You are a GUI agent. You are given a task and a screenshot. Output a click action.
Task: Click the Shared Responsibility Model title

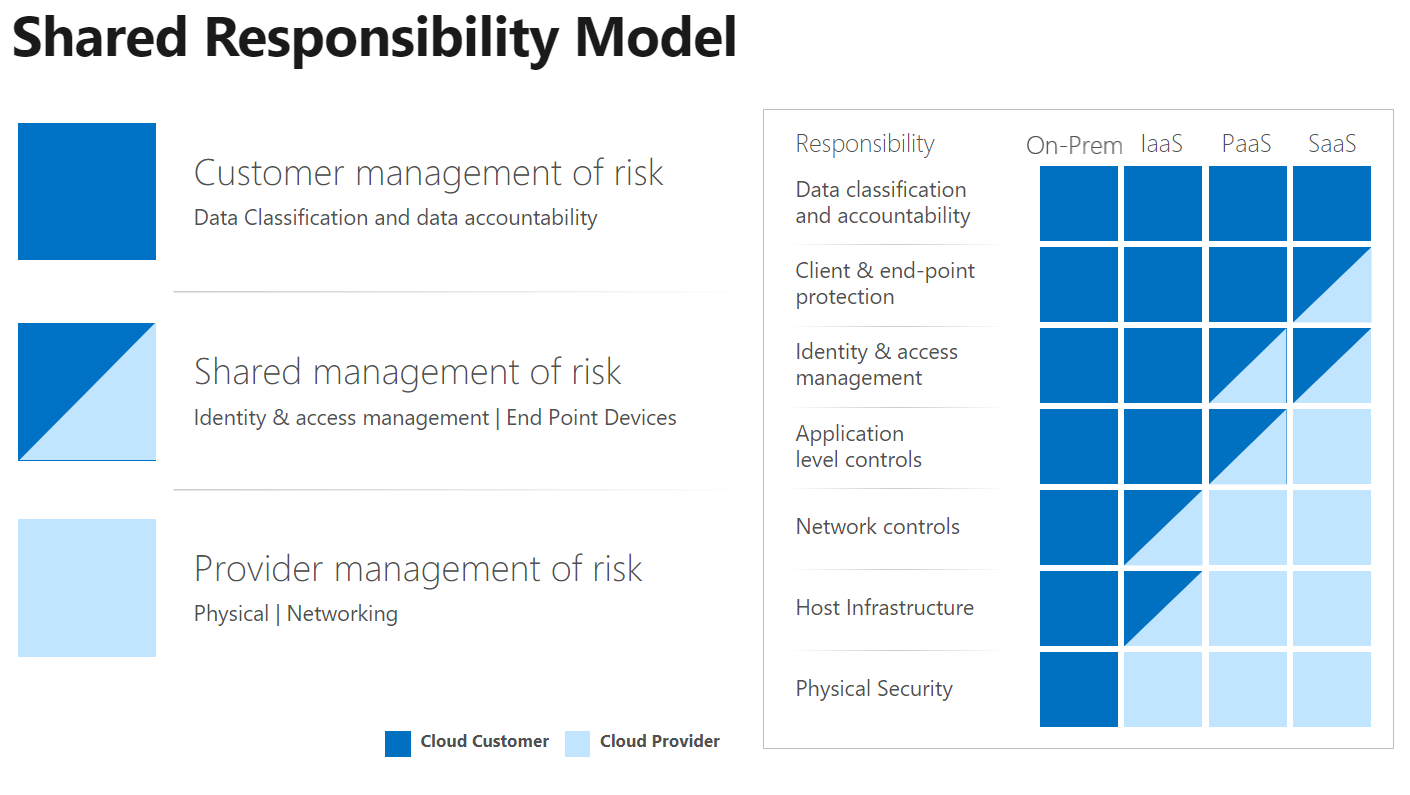pyautogui.click(x=374, y=38)
